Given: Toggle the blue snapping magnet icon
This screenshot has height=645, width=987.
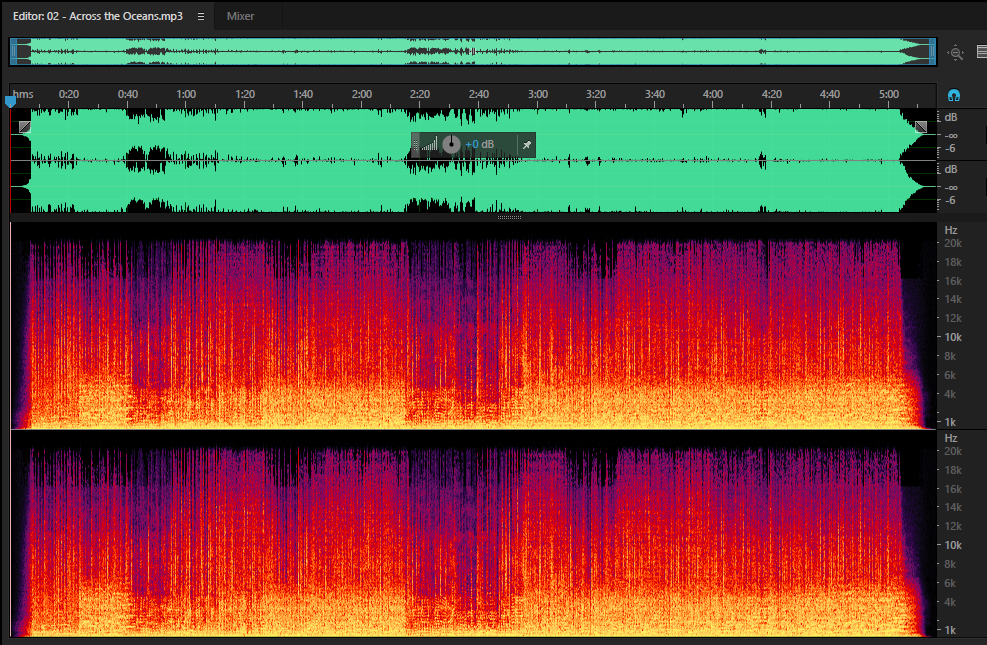Looking at the screenshot, I should (x=954, y=96).
